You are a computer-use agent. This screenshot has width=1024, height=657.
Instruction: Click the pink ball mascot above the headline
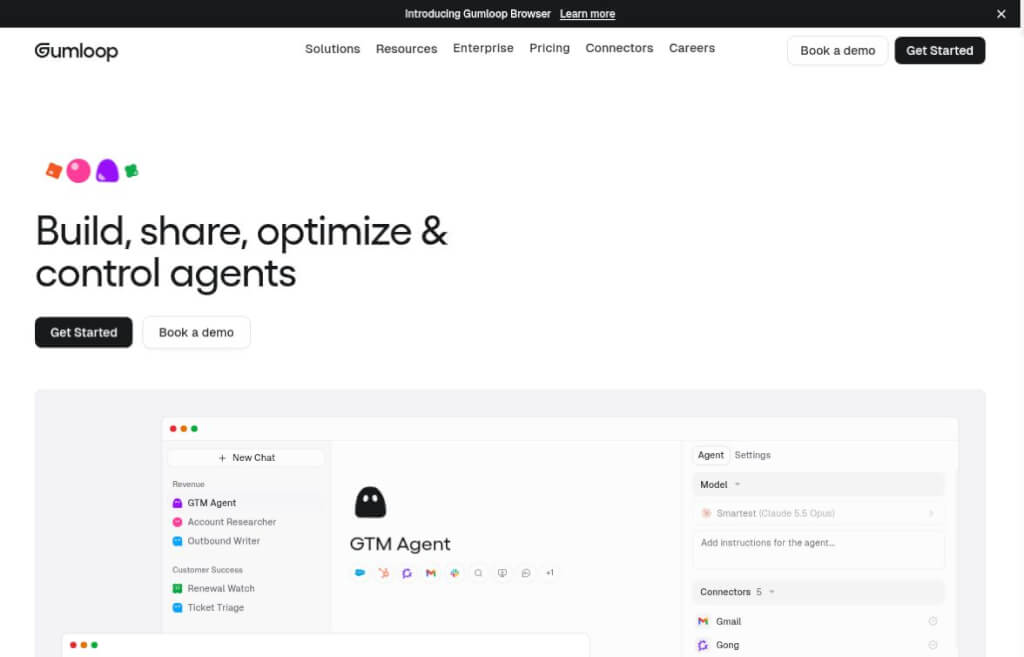point(78,171)
